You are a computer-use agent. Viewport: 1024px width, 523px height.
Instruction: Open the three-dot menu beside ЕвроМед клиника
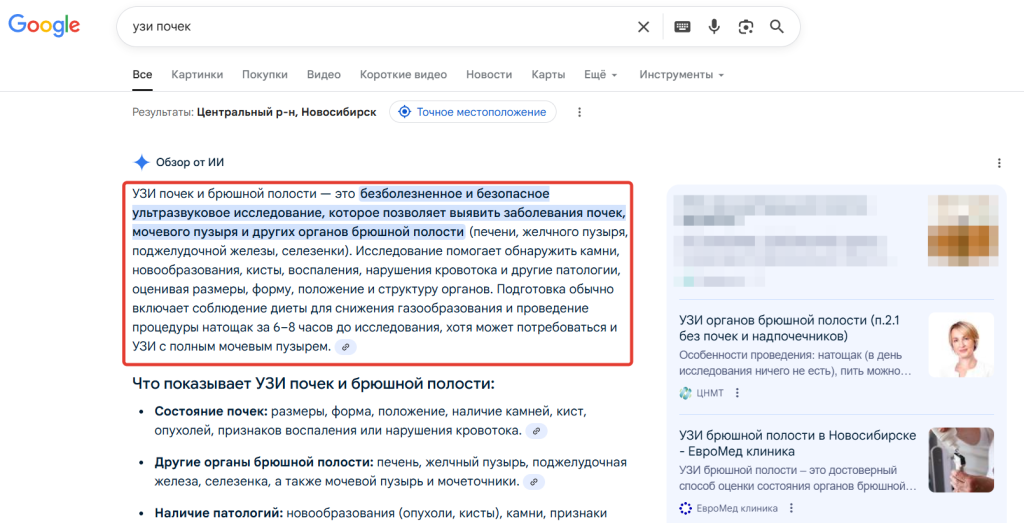pos(792,508)
